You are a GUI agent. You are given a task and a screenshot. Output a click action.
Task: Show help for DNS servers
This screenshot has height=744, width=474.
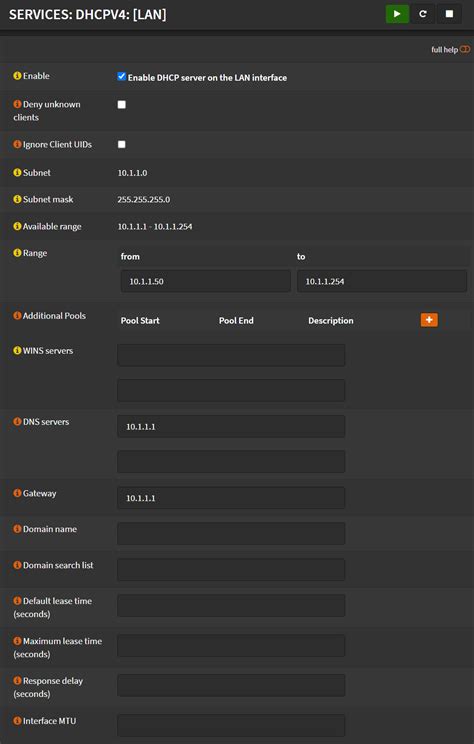[x=17, y=421]
